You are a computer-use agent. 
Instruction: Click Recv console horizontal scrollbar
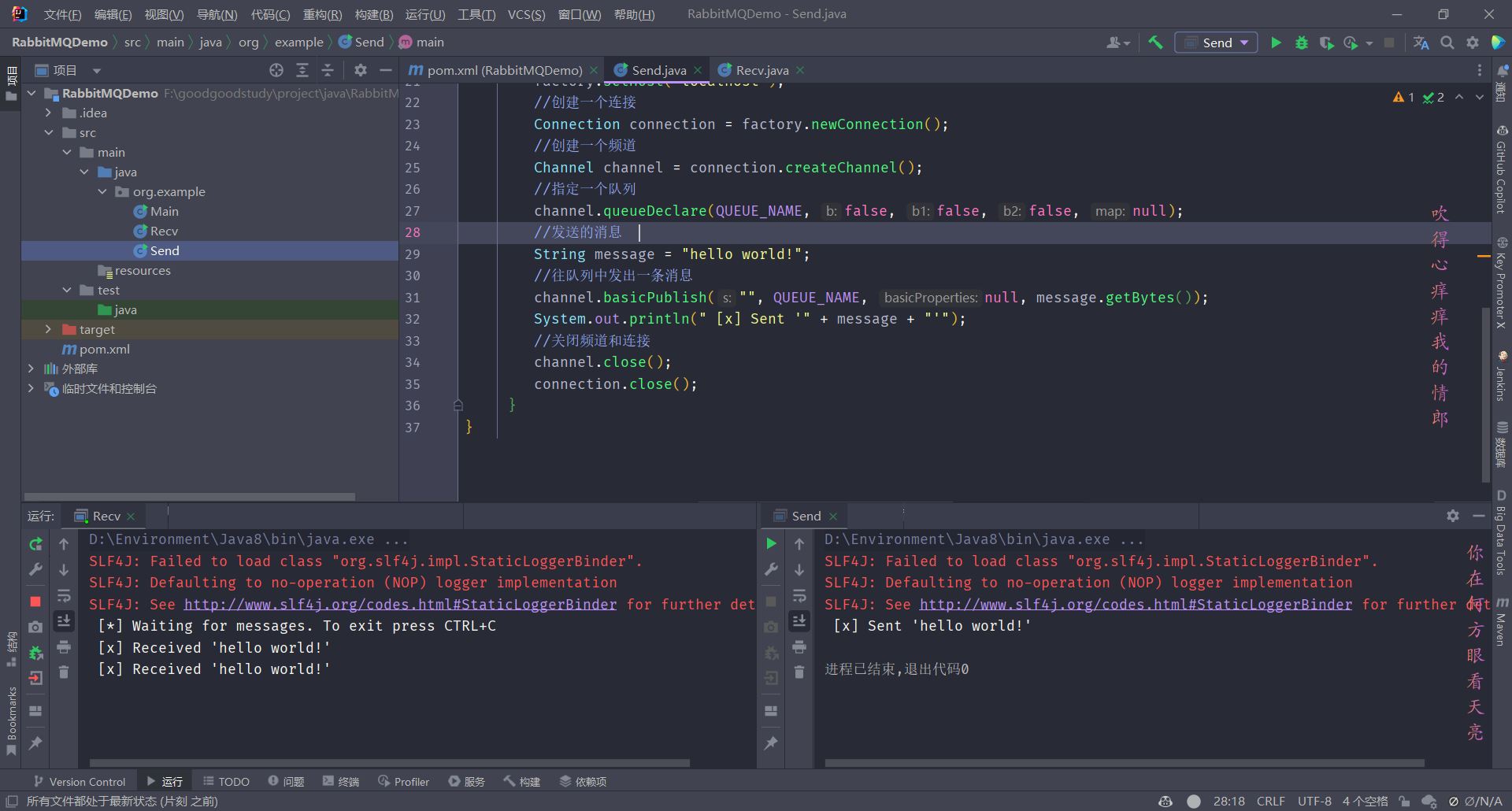pos(390,763)
